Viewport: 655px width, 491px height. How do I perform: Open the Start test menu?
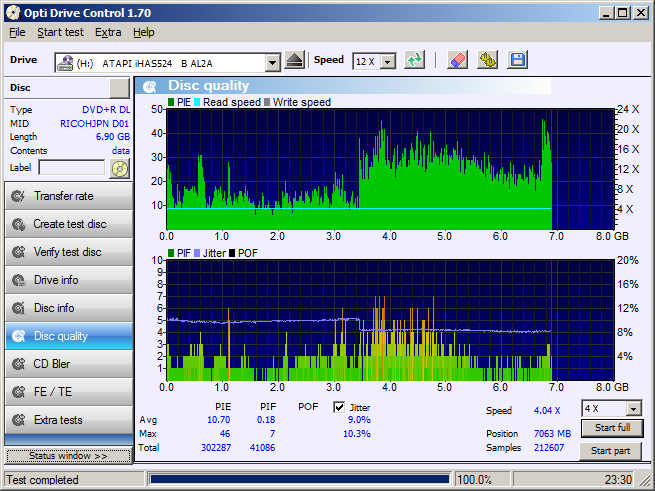click(61, 32)
